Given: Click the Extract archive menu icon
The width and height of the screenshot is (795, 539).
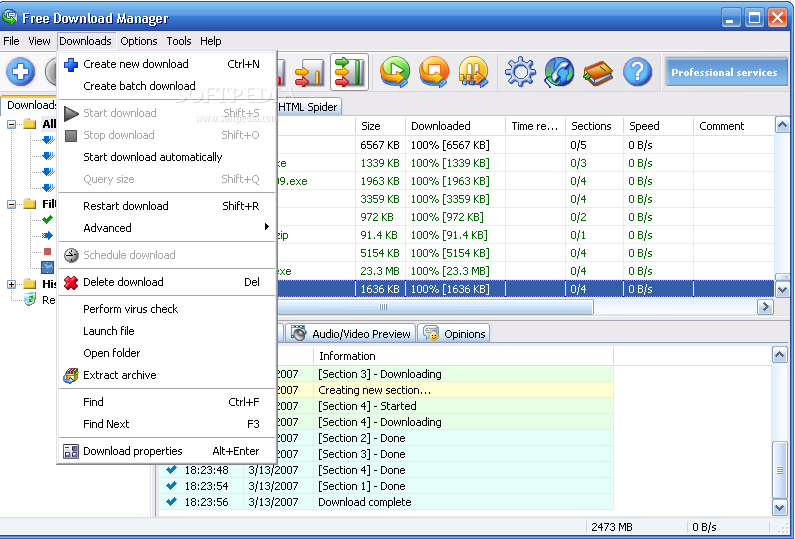Looking at the screenshot, I should pos(71,375).
